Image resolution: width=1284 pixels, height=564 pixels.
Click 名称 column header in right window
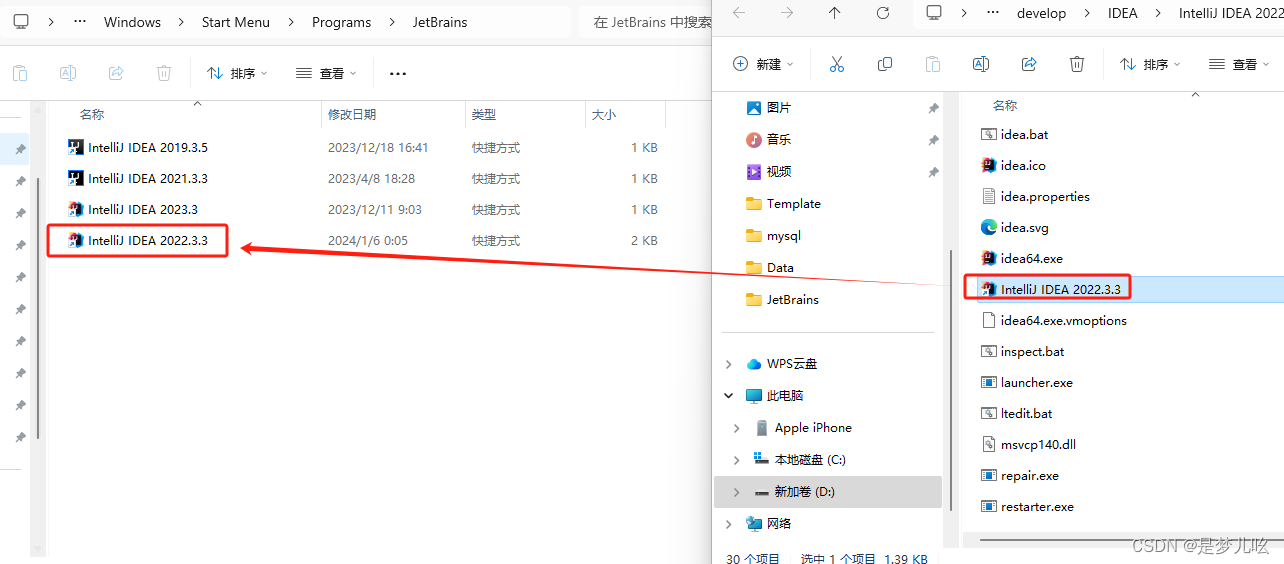[1005, 105]
